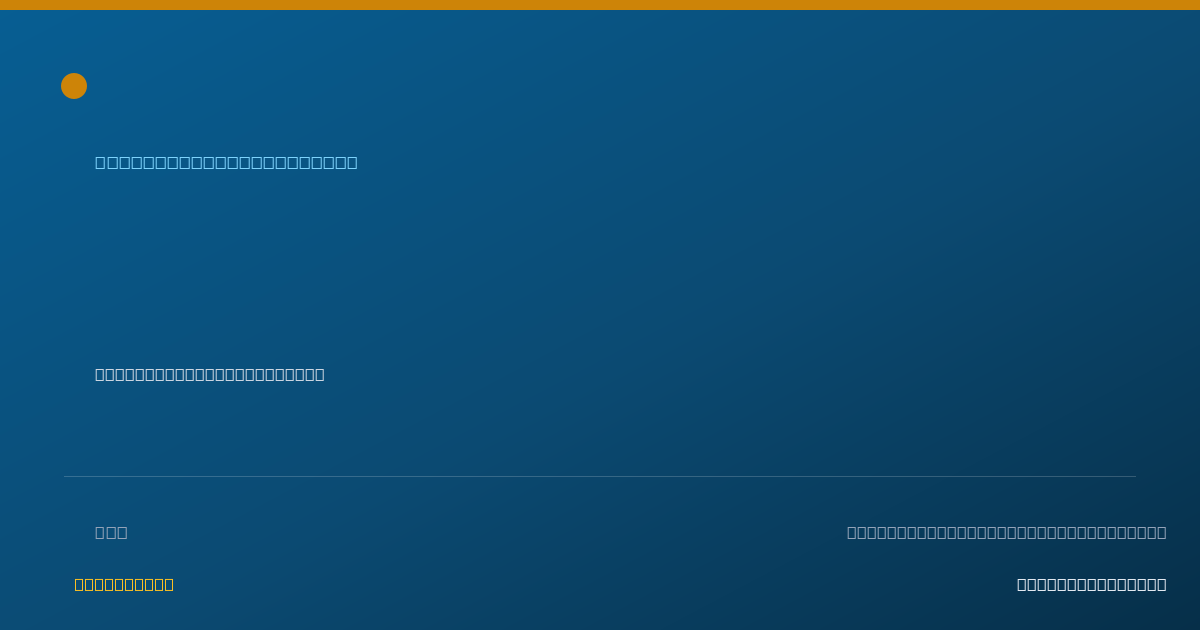Screen dimensions: 1200x630
Task: Click the long gray footer text line
Action: tap(1006, 532)
